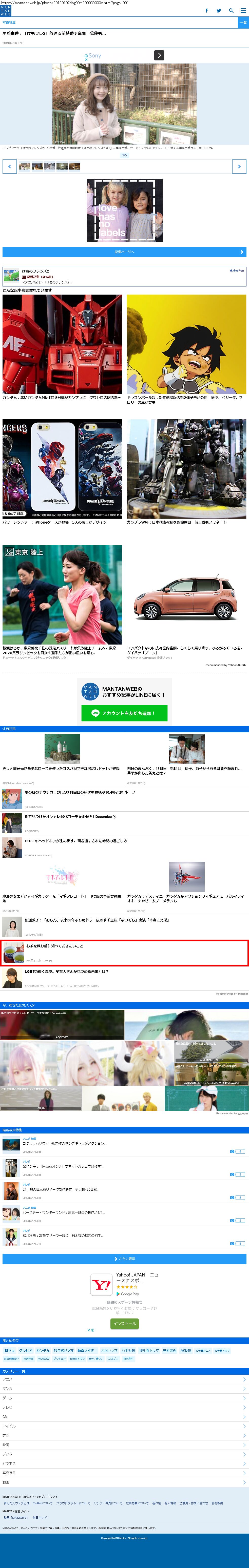Share via the Twitter icon in header
This screenshot has width=249, height=1568.
219,10
